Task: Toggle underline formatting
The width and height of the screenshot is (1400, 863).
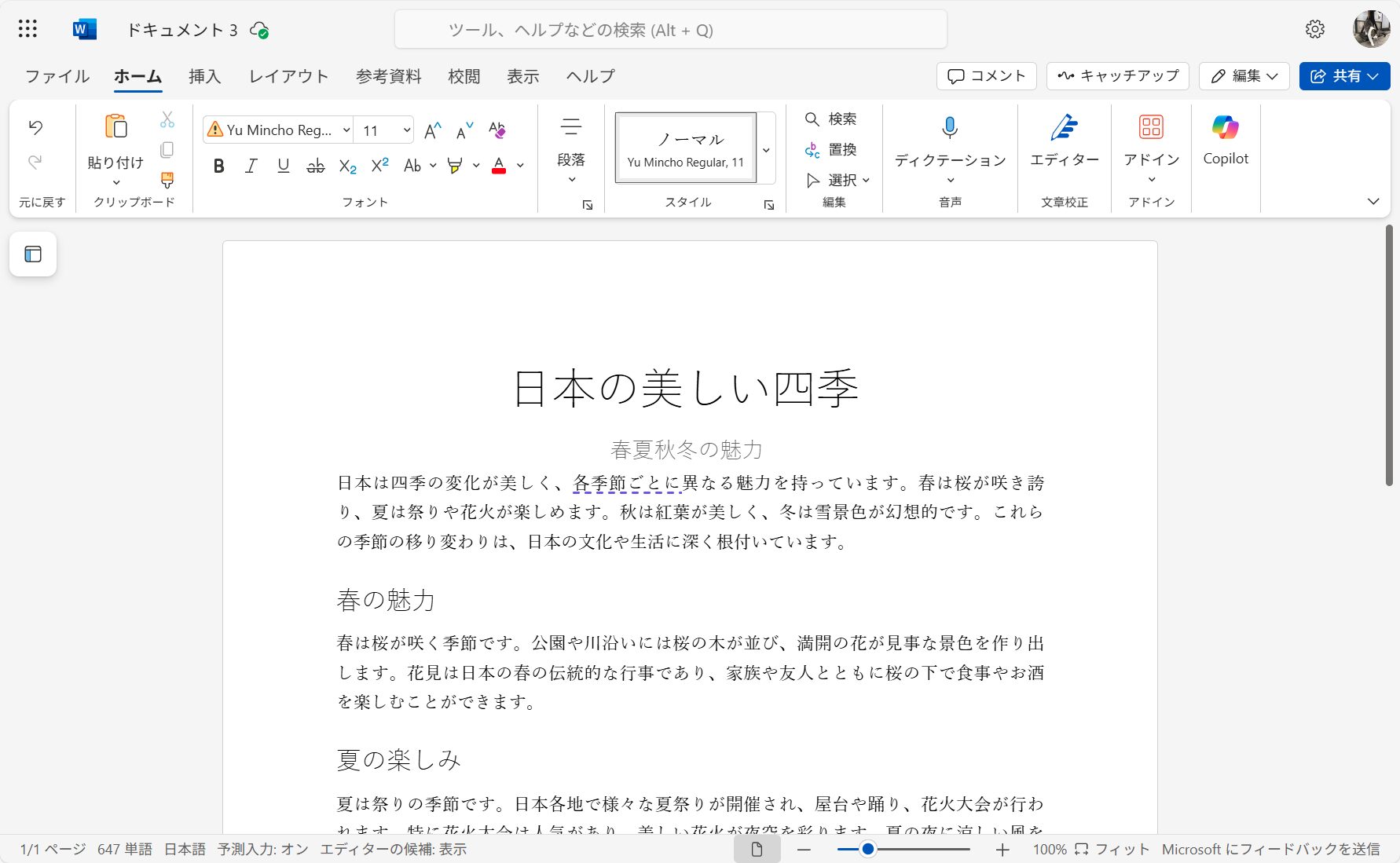Action: tap(283, 166)
